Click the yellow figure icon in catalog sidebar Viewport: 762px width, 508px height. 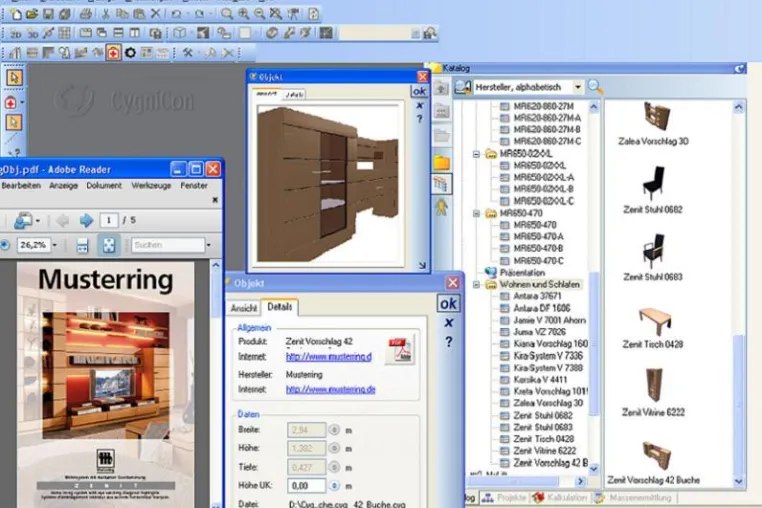(441, 208)
